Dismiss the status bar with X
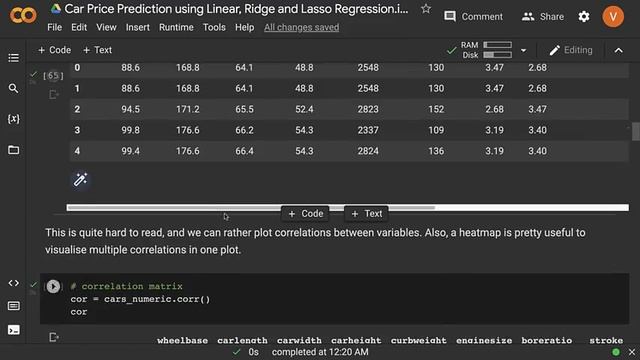 click(632, 352)
